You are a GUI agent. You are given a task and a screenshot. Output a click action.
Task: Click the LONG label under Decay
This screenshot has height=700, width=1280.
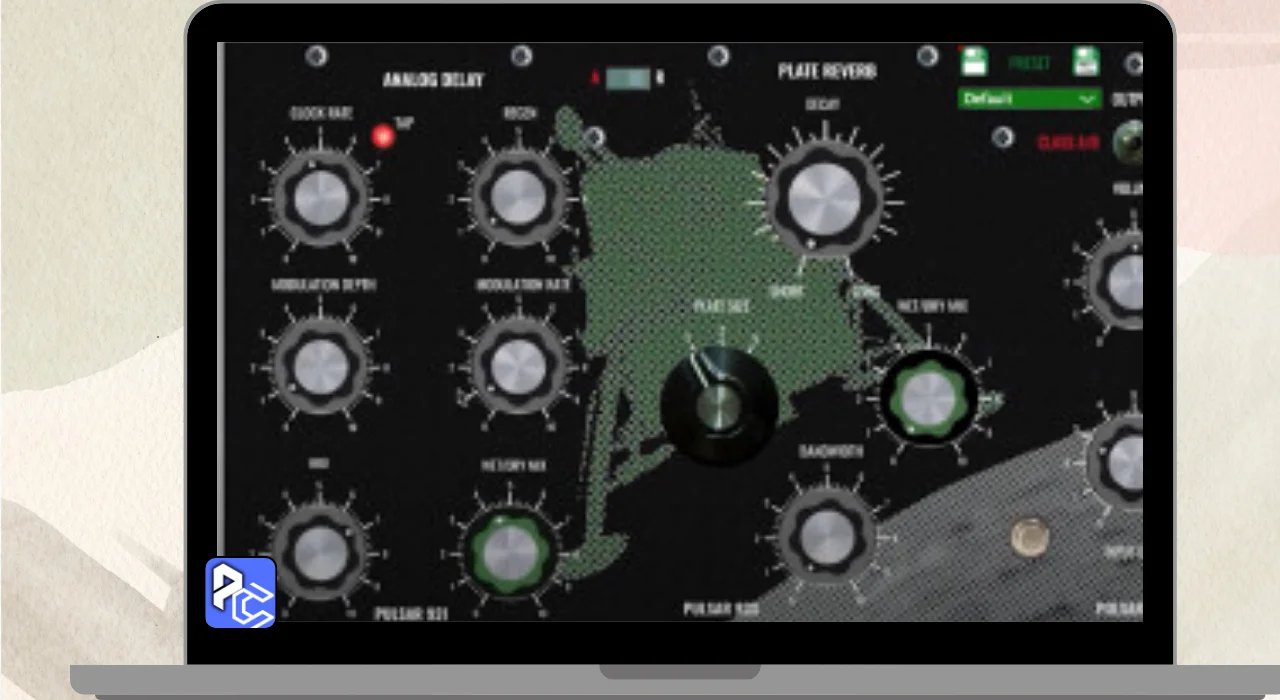point(864,292)
